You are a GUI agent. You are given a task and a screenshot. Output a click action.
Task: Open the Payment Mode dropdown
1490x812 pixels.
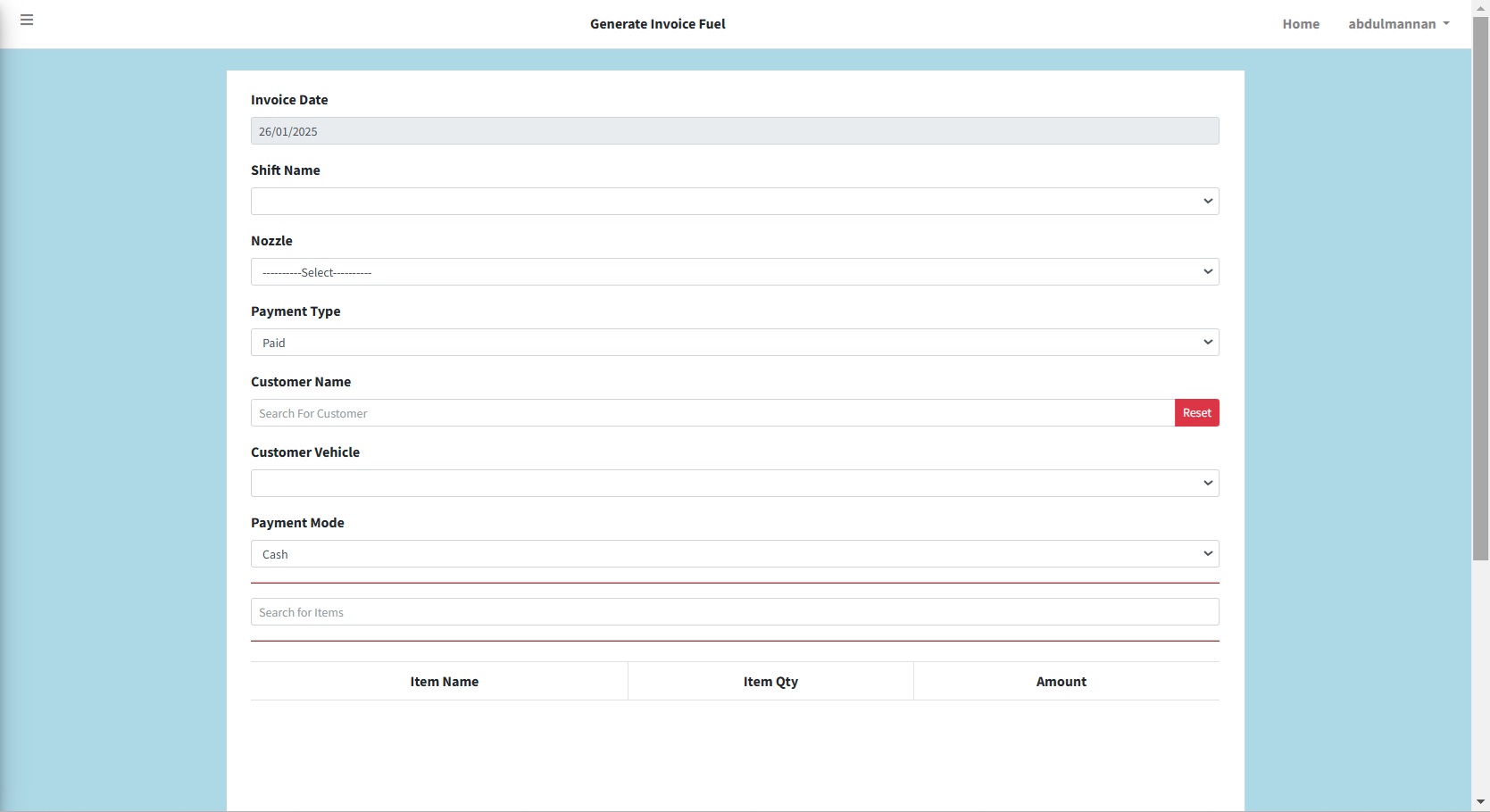pos(734,554)
